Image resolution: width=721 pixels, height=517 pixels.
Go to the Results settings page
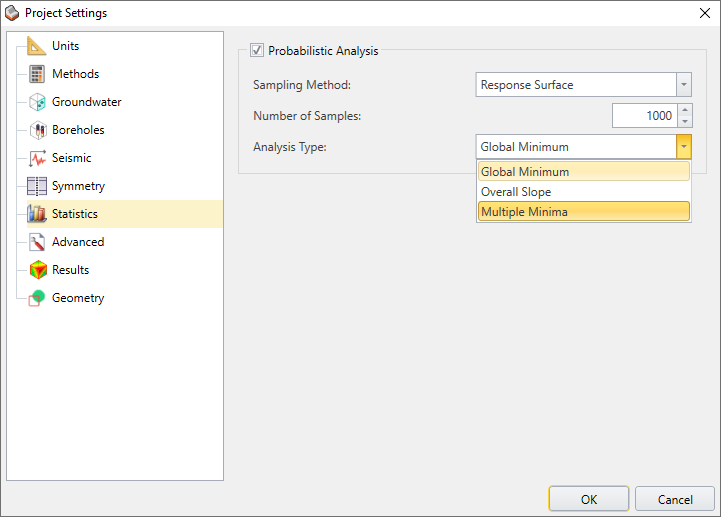pyautogui.click(x=70, y=270)
